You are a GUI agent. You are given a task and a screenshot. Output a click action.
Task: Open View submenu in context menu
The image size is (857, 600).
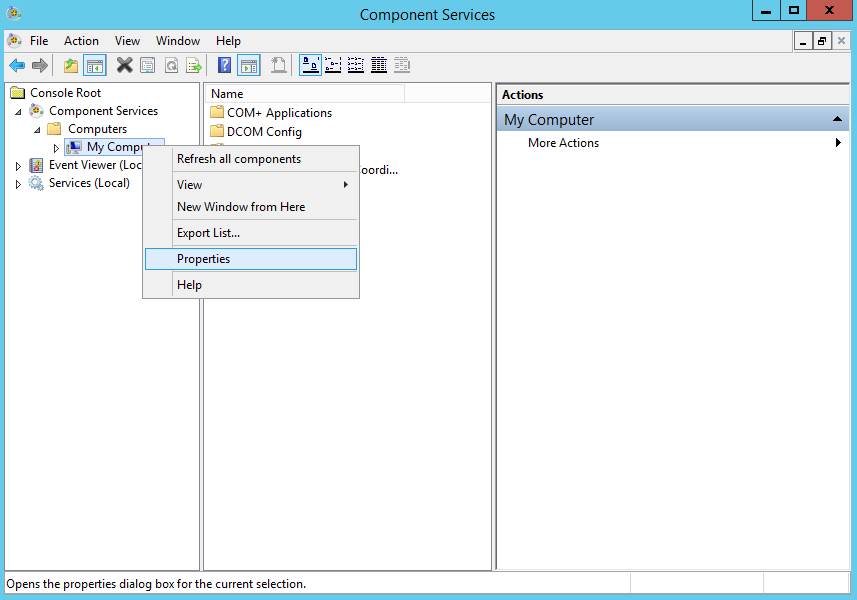[x=251, y=185]
